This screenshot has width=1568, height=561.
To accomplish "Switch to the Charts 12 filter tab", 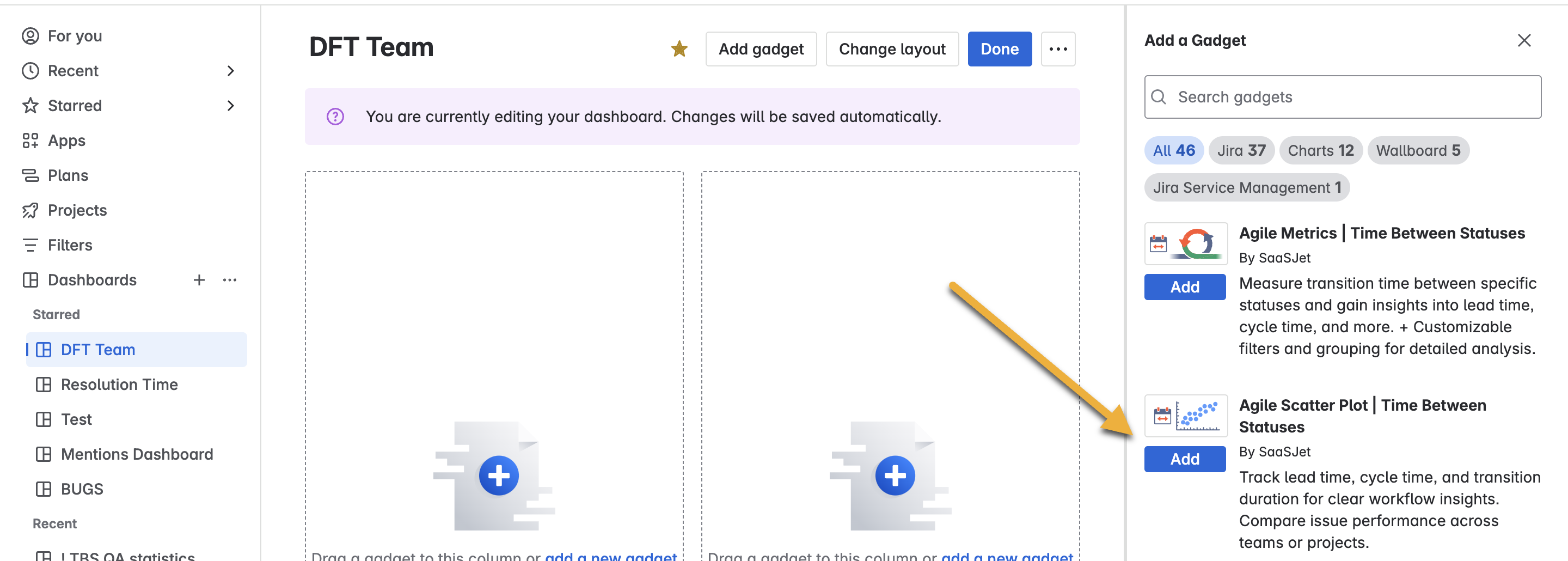I will pos(1320,150).
